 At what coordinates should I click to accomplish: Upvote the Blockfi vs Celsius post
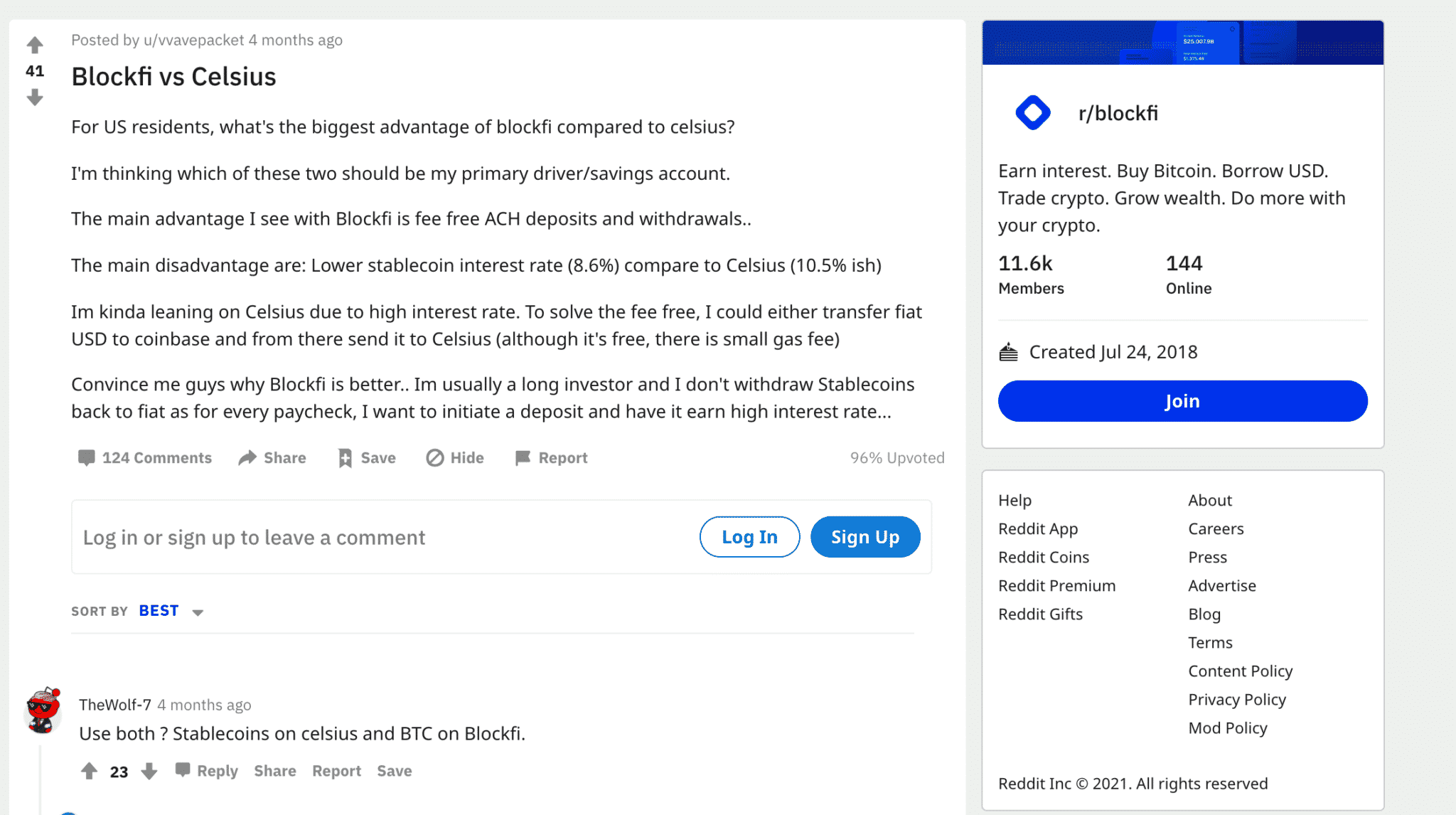(x=35, y=44)
